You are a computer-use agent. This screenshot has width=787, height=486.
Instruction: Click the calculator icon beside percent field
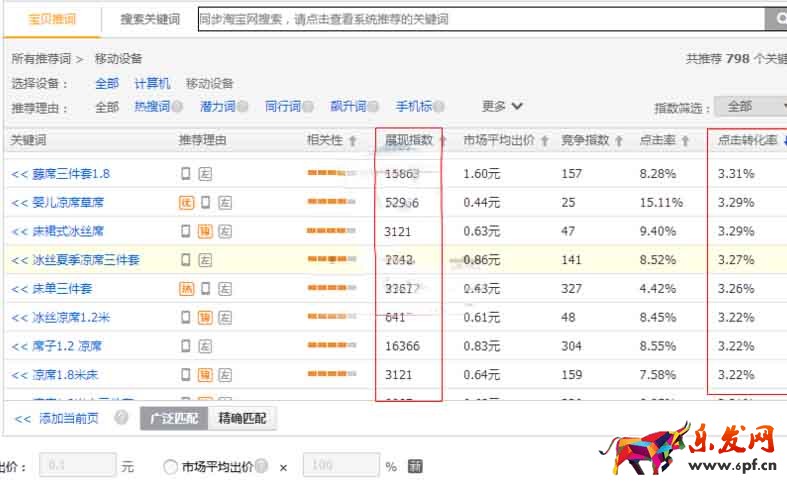click(x=415, y=466)
